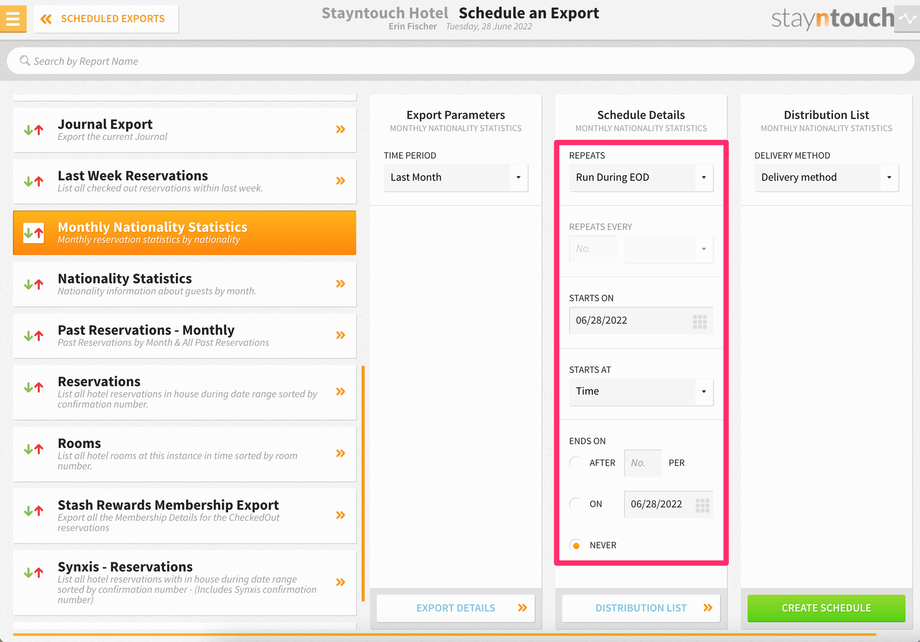Screen dimensions: 920x642
Task: Open Nationality Statistics using its chevron
Action: [340, 284]
